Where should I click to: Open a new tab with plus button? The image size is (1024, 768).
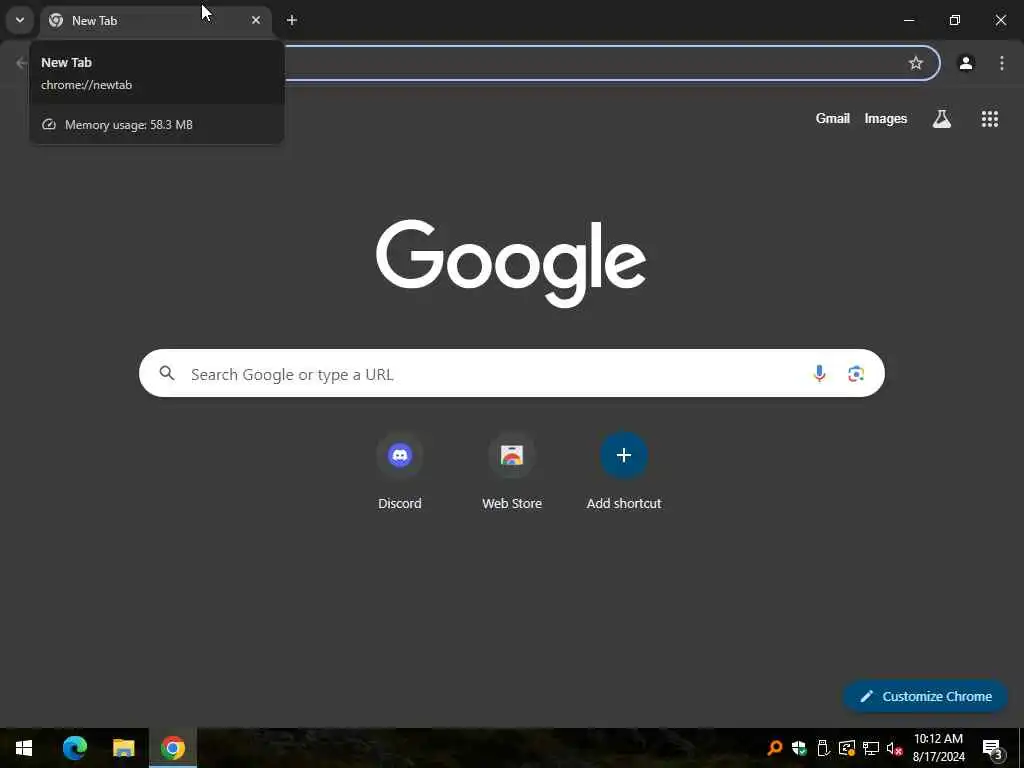[292, 20]
